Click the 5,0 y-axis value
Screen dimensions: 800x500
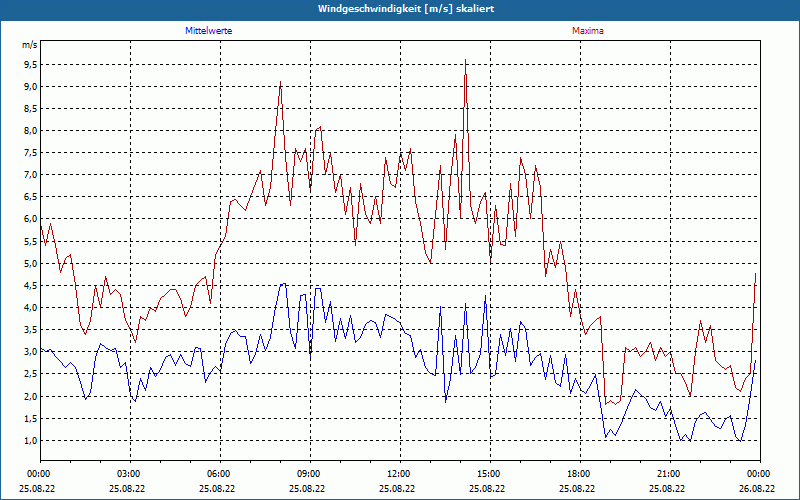point(31,264)
